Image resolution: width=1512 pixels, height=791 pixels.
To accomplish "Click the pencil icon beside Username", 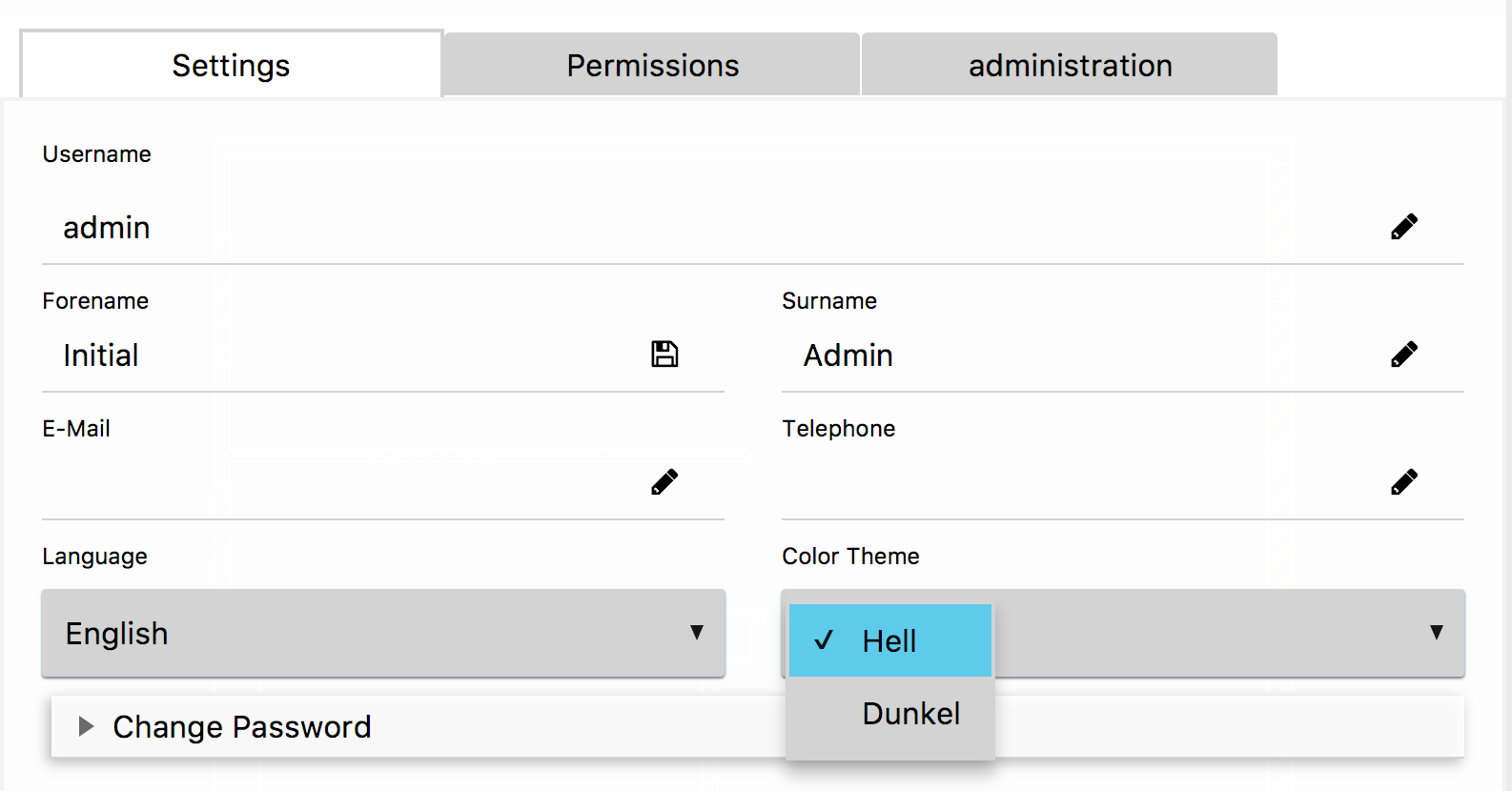I will click(x=1403, y=227).
